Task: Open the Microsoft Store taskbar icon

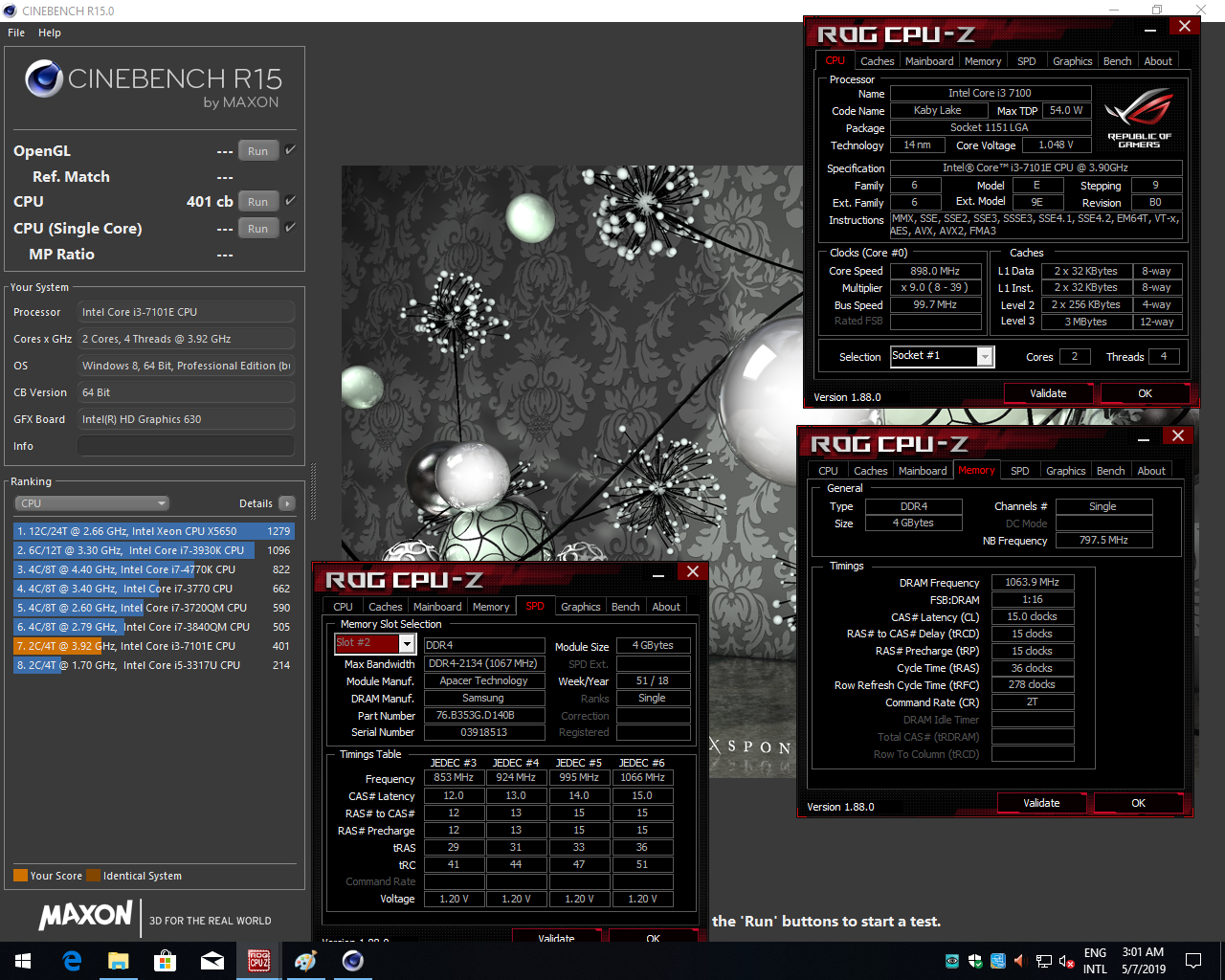Action: [166, 961]
